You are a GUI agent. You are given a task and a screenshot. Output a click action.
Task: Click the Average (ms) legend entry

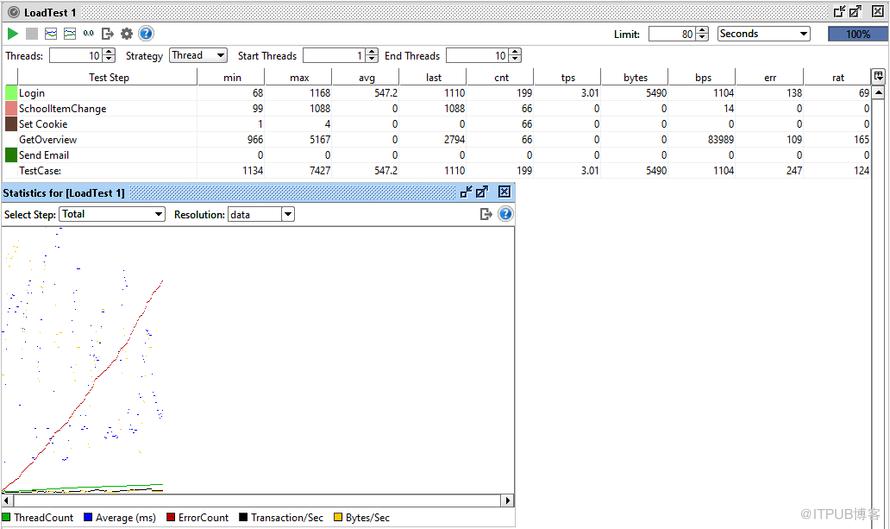[x=120, y=518]
